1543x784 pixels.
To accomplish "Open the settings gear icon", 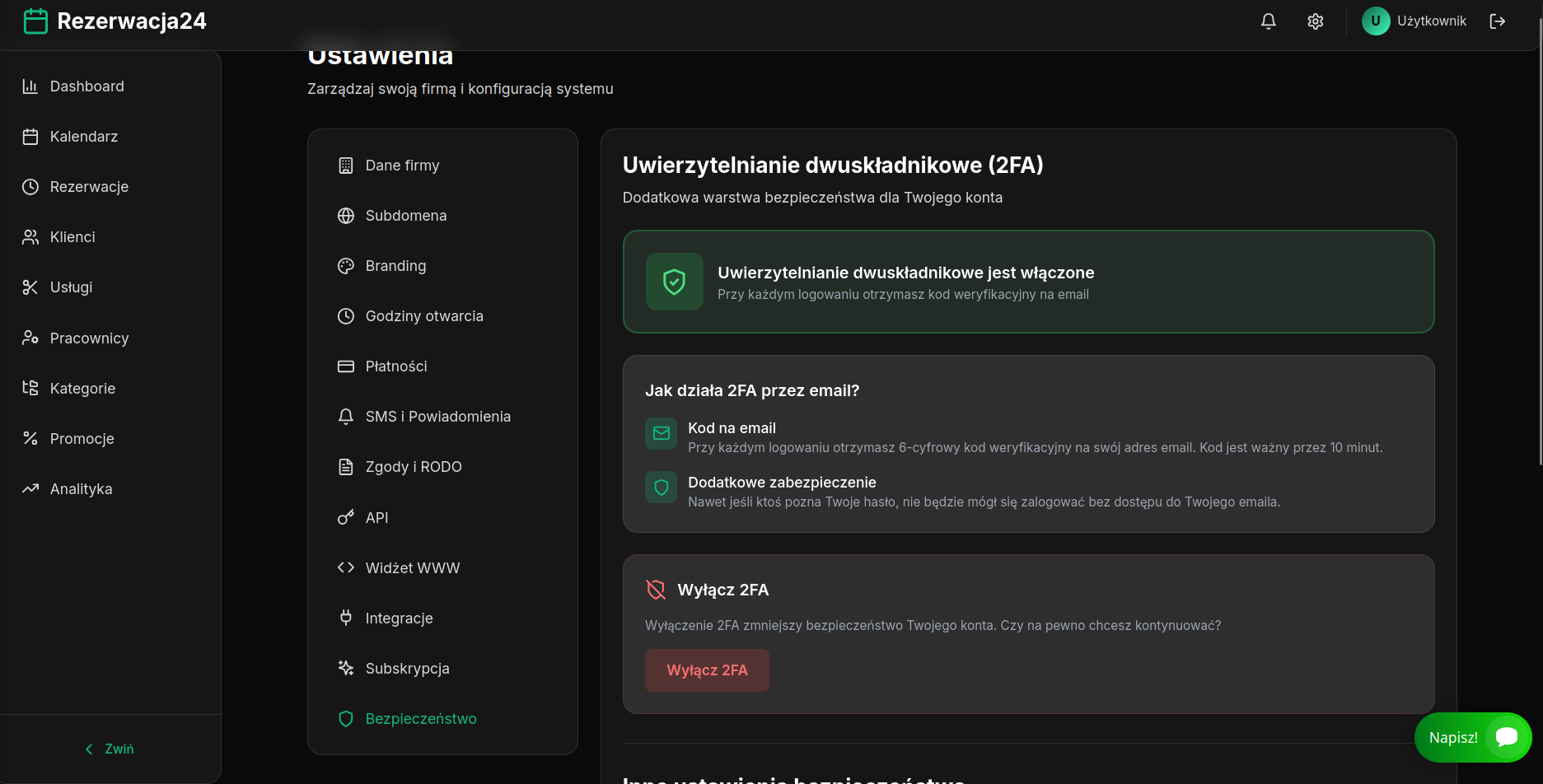I will (1315, 21).
